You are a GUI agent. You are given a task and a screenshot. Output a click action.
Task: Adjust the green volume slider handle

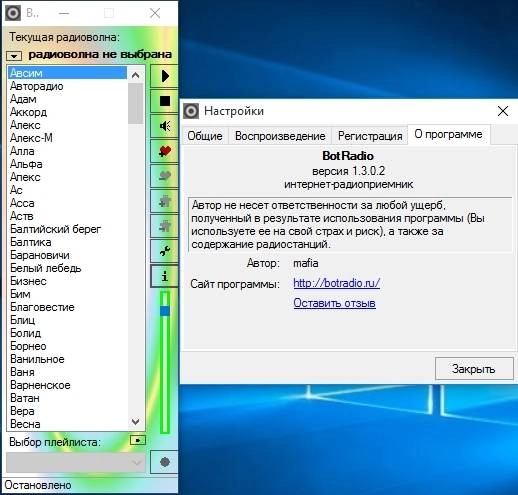click(165, 311)
